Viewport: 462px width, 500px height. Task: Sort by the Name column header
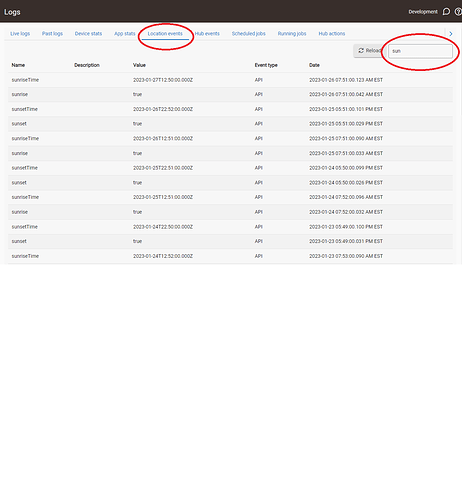(x=18, y=65)
